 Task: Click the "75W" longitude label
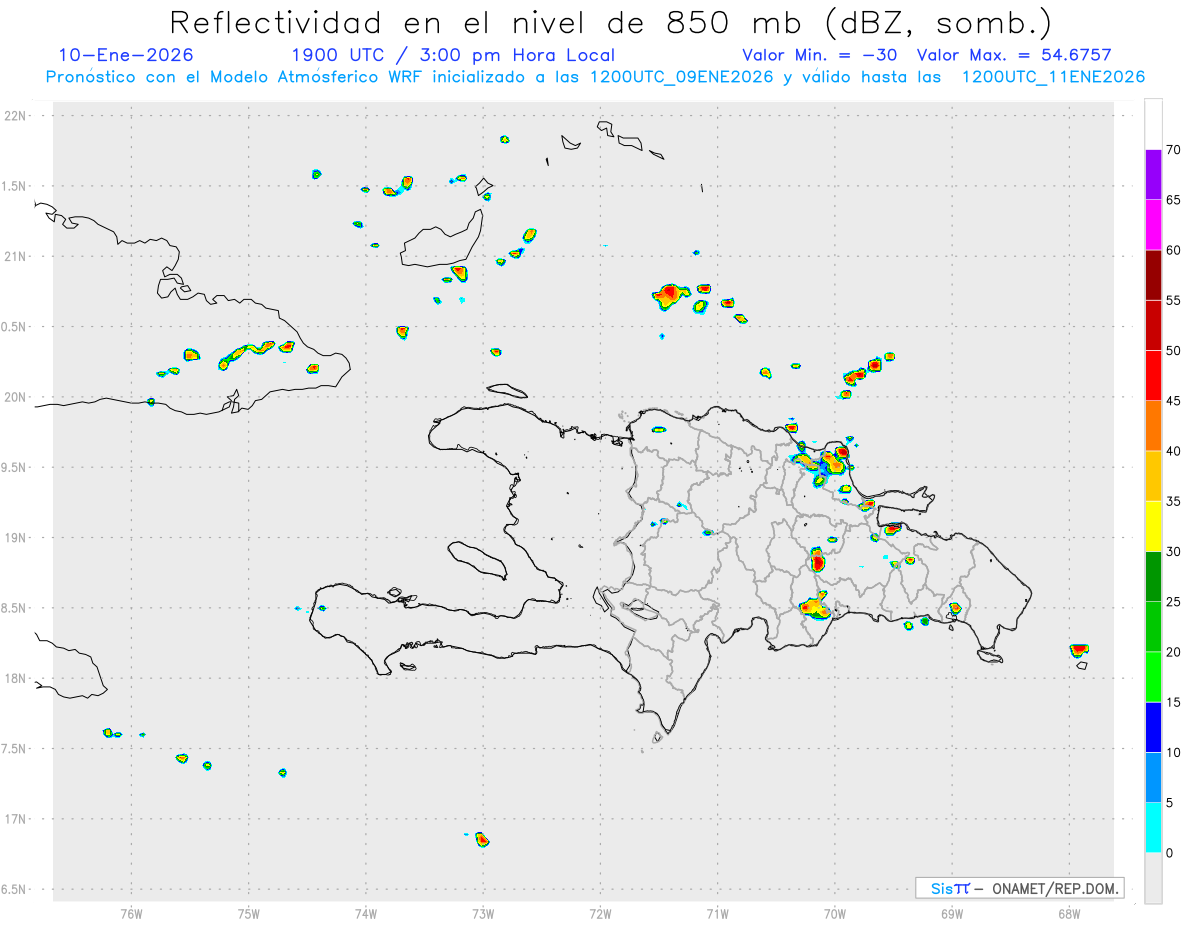coord(249,914)
